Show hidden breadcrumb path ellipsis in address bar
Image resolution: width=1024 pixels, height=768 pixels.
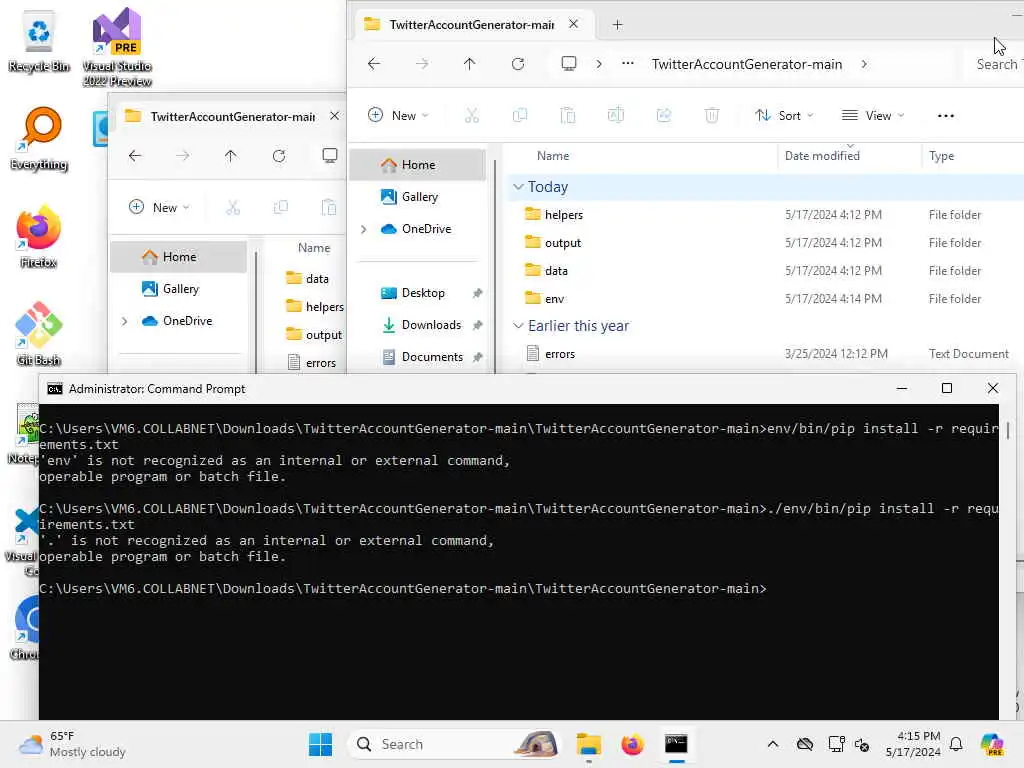628,64
